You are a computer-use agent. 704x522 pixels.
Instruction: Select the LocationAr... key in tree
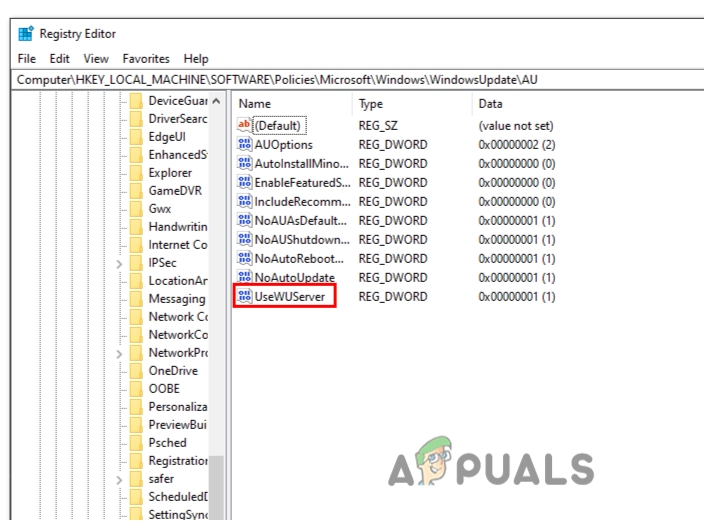click(x=178, y=281)
